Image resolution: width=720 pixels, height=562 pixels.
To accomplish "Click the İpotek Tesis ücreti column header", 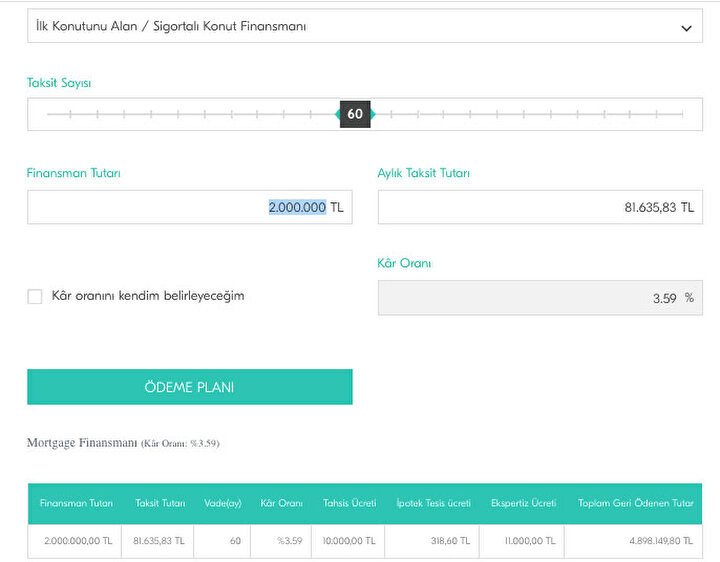I will [433, 503].
